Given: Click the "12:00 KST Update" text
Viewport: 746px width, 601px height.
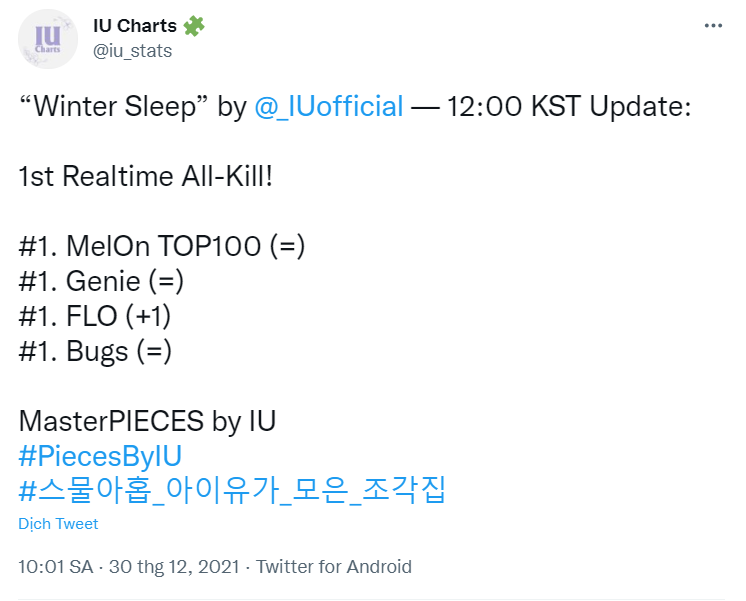Looking at the screenshot, I should [569, 107].
